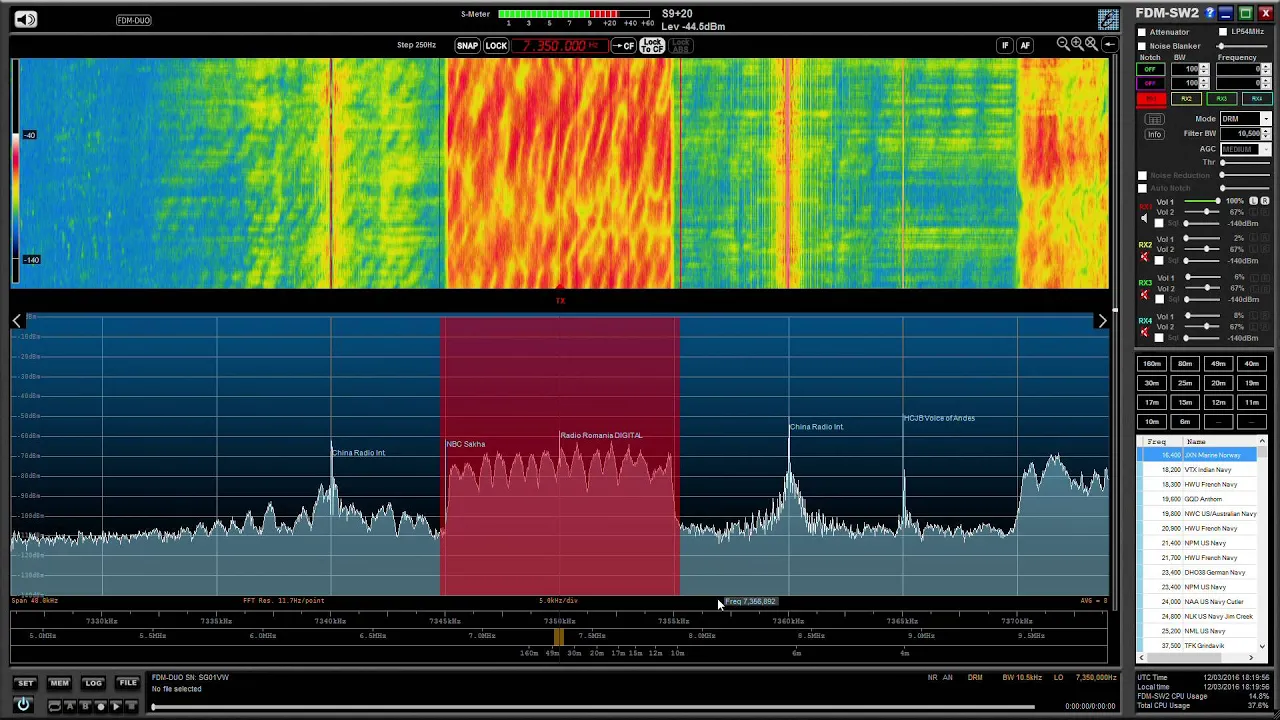Enable the Auto Notch checkbox
Image resolution: width=1280 pixels, height=720 pixels.
(1142, 188)
